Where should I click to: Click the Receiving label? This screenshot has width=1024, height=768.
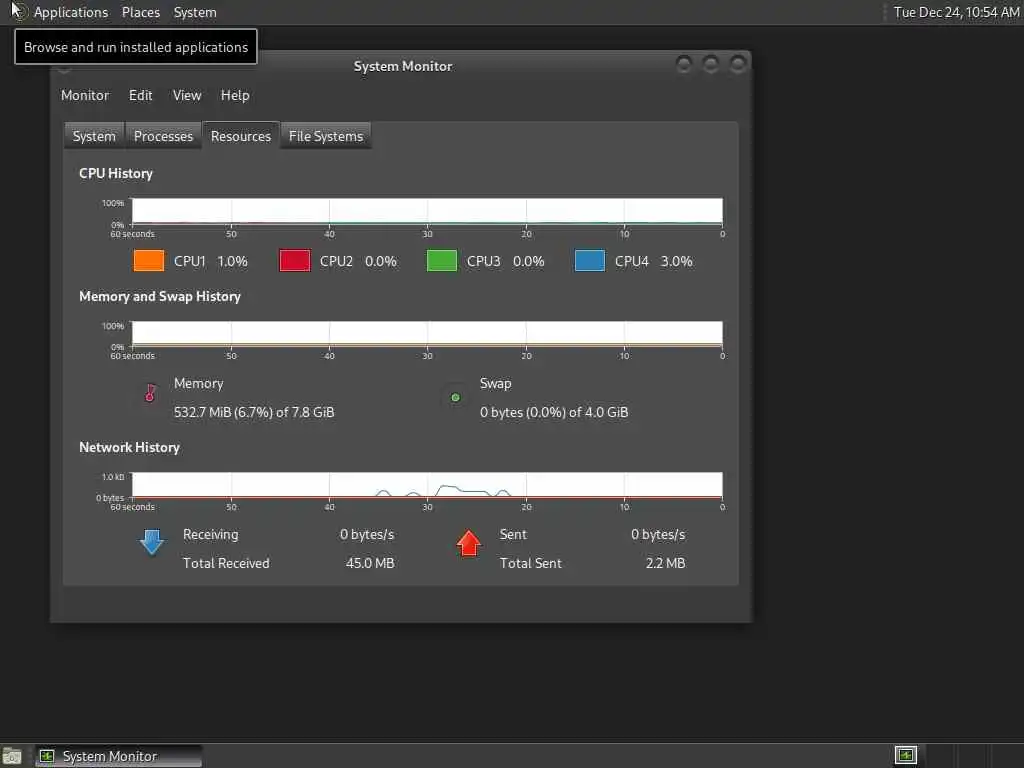210,534
